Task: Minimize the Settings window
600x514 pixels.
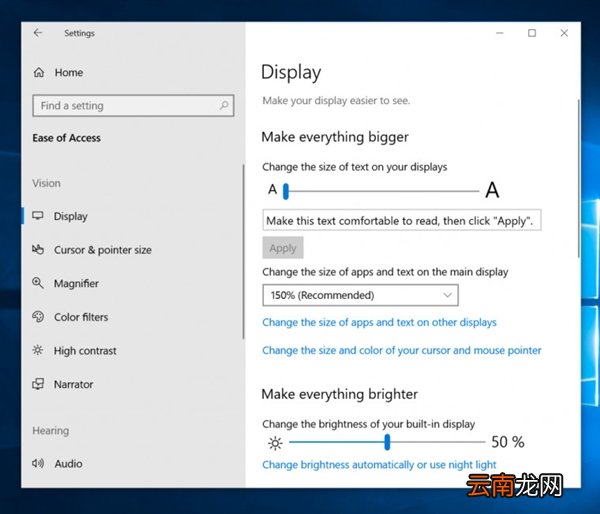Action: tap(500, 33)
